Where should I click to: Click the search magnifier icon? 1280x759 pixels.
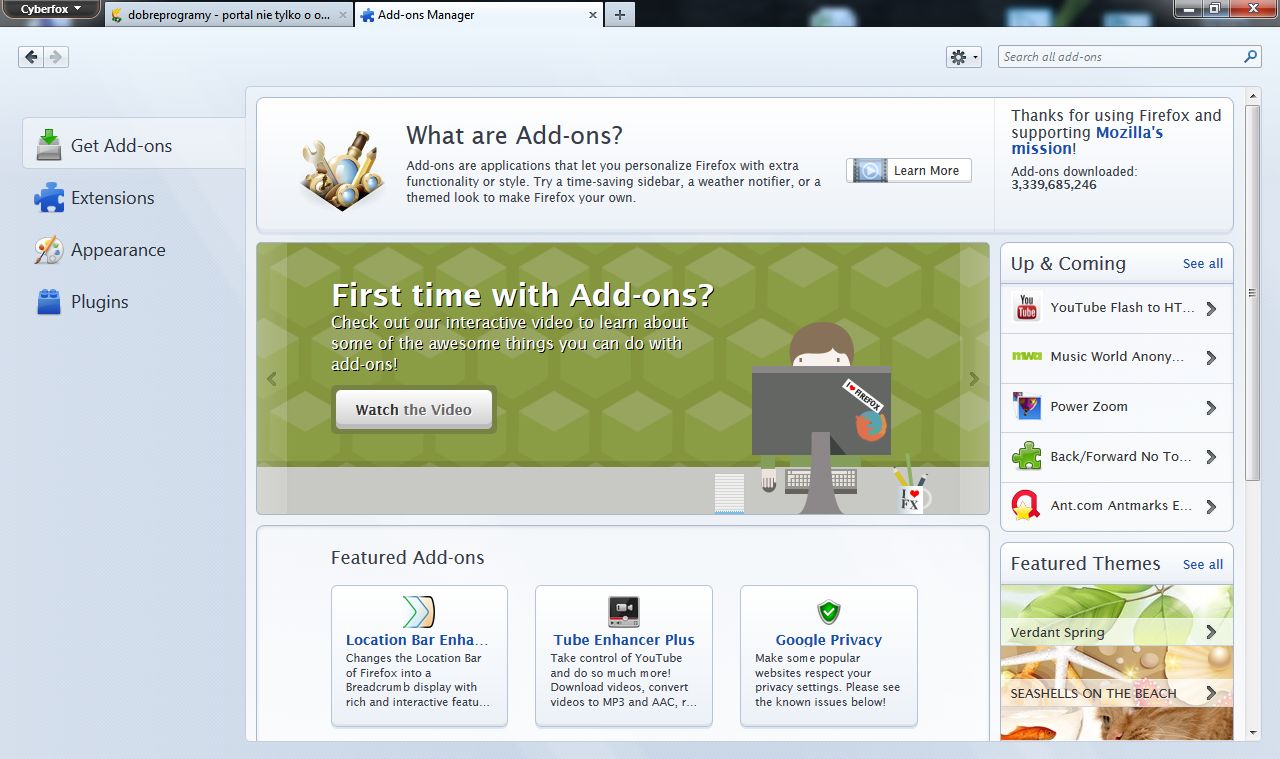click(x=1250, y=57)
